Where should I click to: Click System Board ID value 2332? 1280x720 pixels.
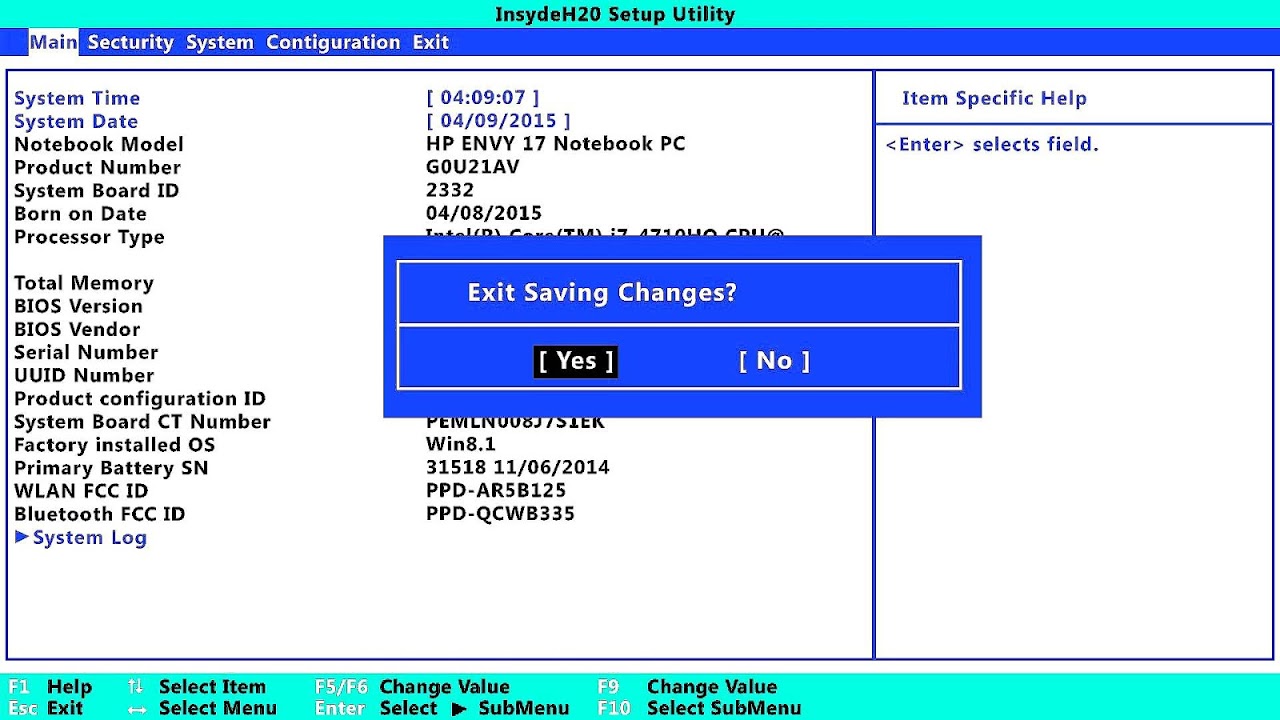tap(450, 190)
